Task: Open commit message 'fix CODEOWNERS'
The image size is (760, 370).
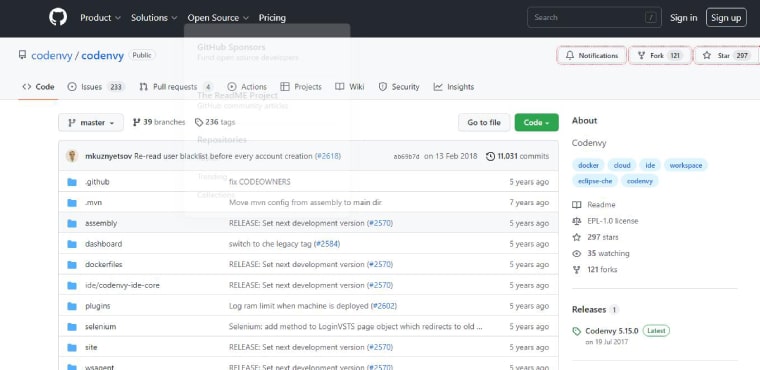Action: tap(260, 182)
